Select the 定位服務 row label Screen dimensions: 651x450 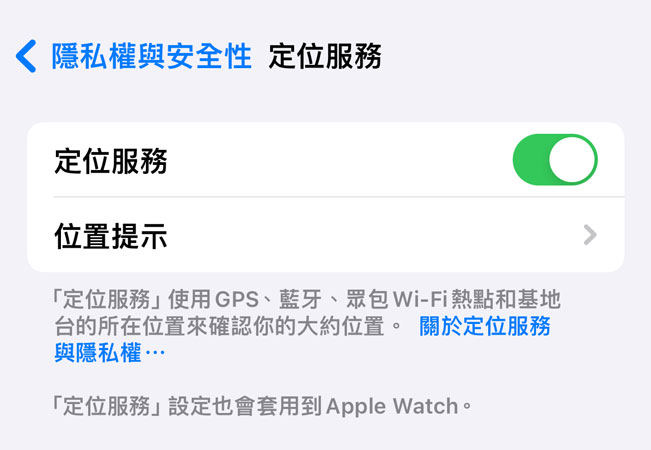coord(111,161)
